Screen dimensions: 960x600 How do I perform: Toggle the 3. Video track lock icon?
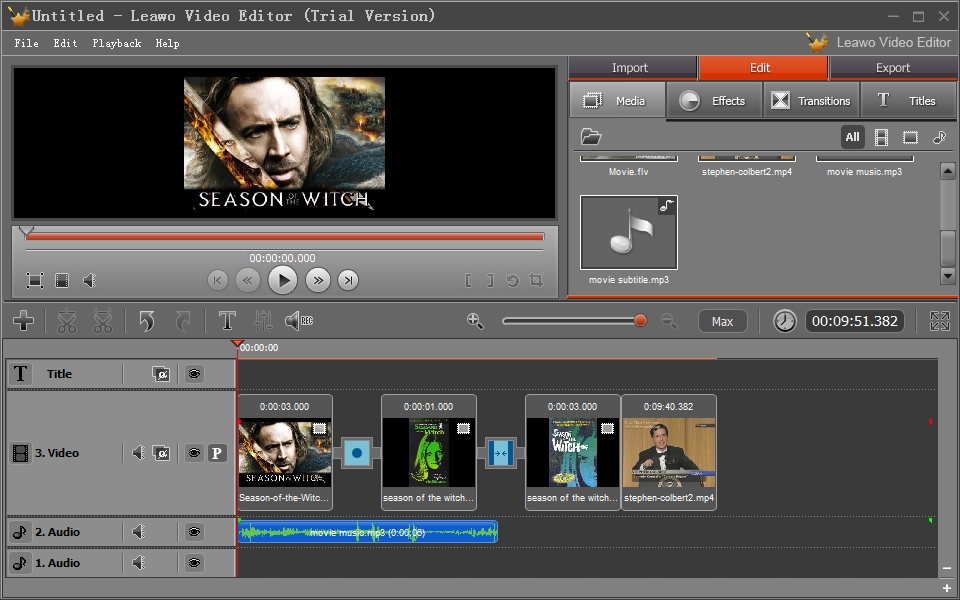(x=161, y=453)
